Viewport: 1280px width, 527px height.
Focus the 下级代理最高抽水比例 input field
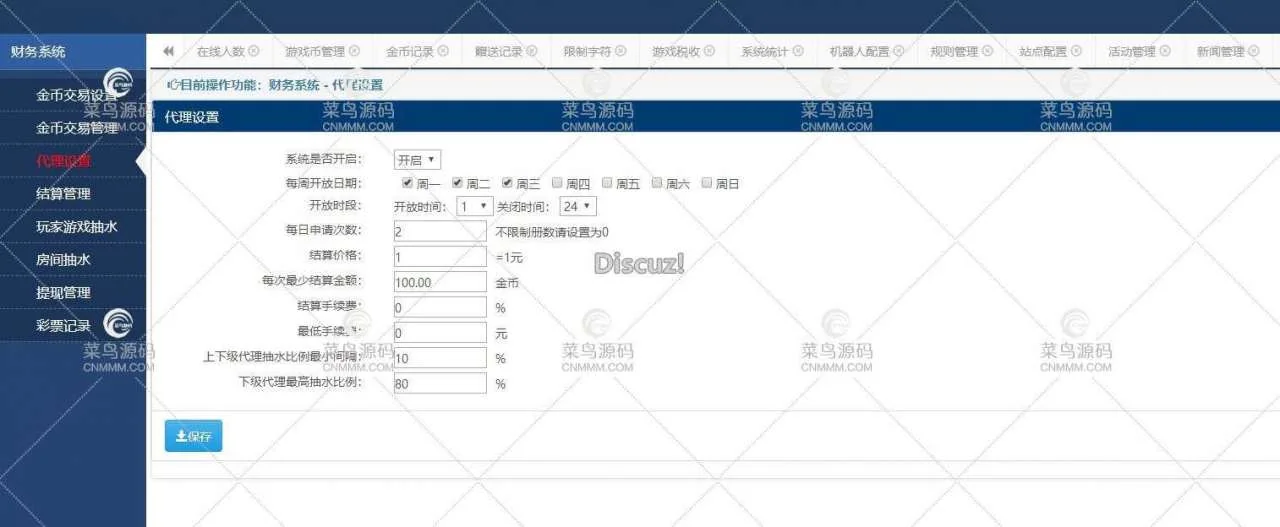(x=440, y=383)
